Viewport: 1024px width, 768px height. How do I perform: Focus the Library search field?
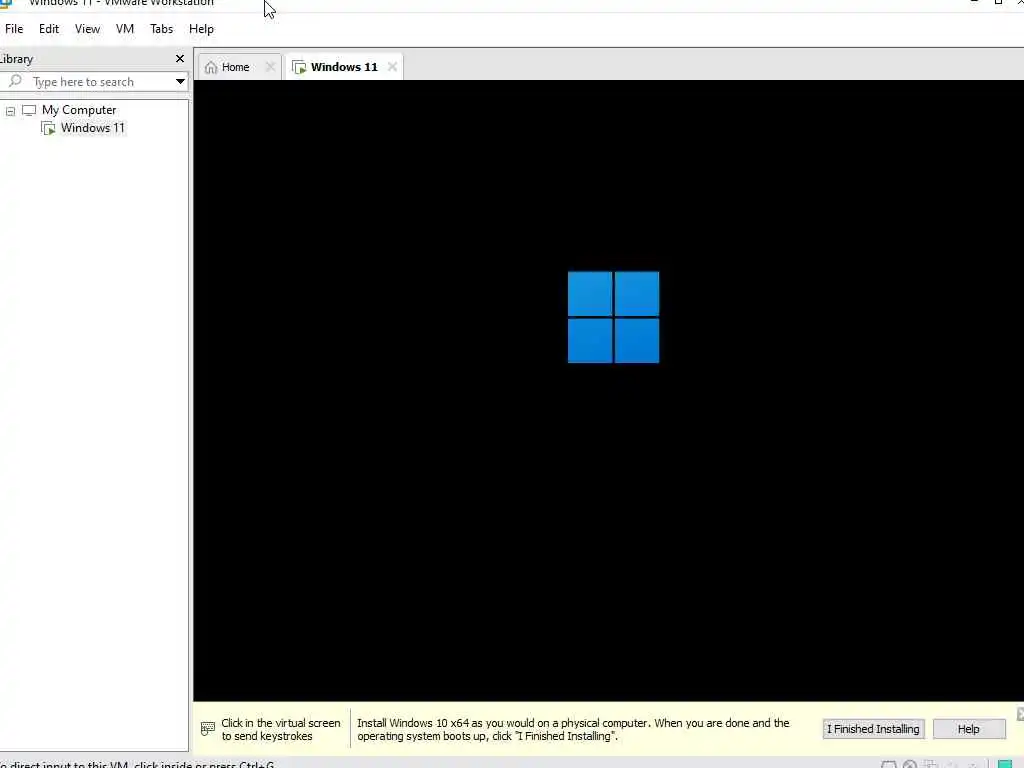[95, 82]
